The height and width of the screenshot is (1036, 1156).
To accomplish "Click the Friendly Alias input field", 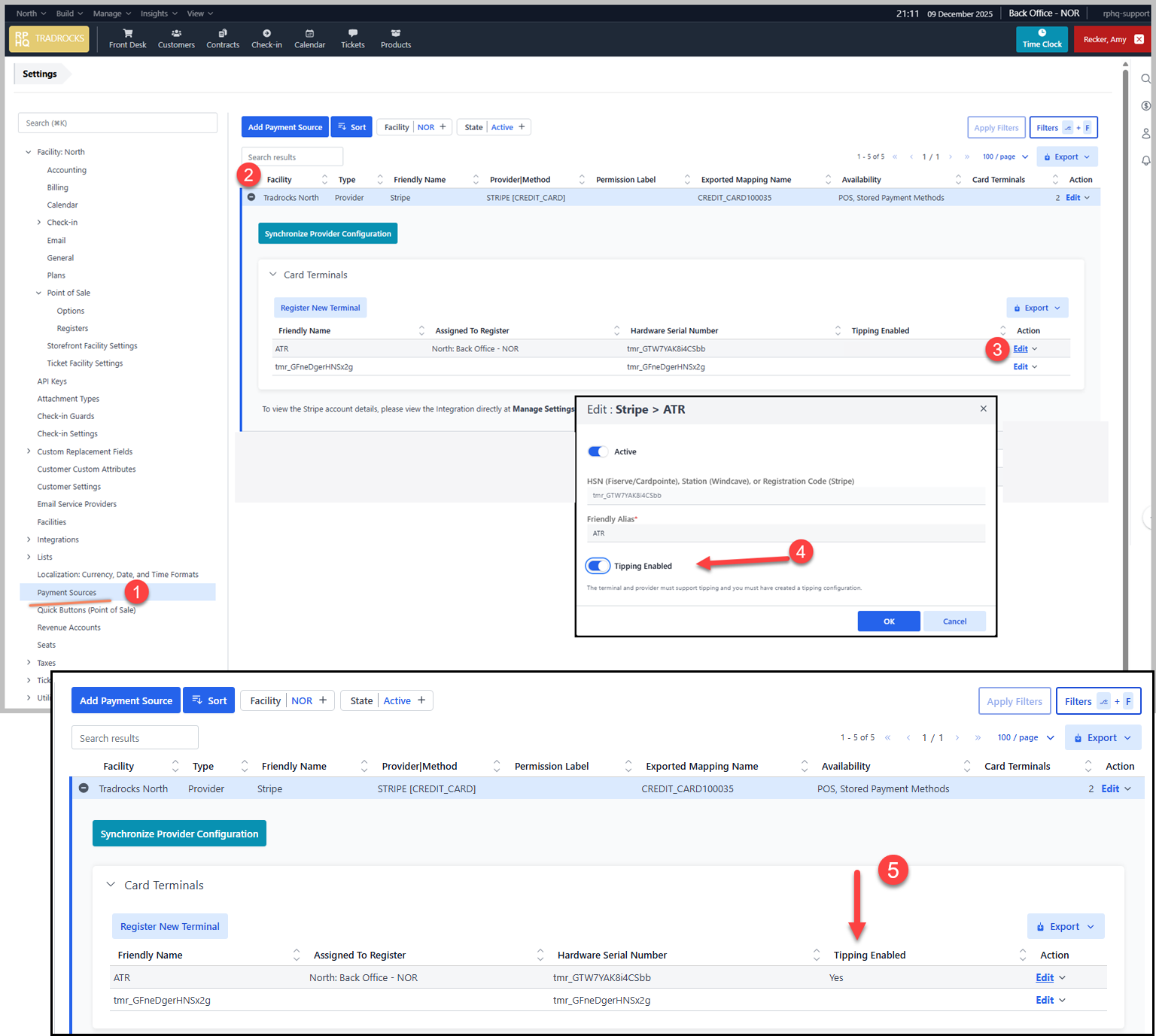I will click(785, 533).
